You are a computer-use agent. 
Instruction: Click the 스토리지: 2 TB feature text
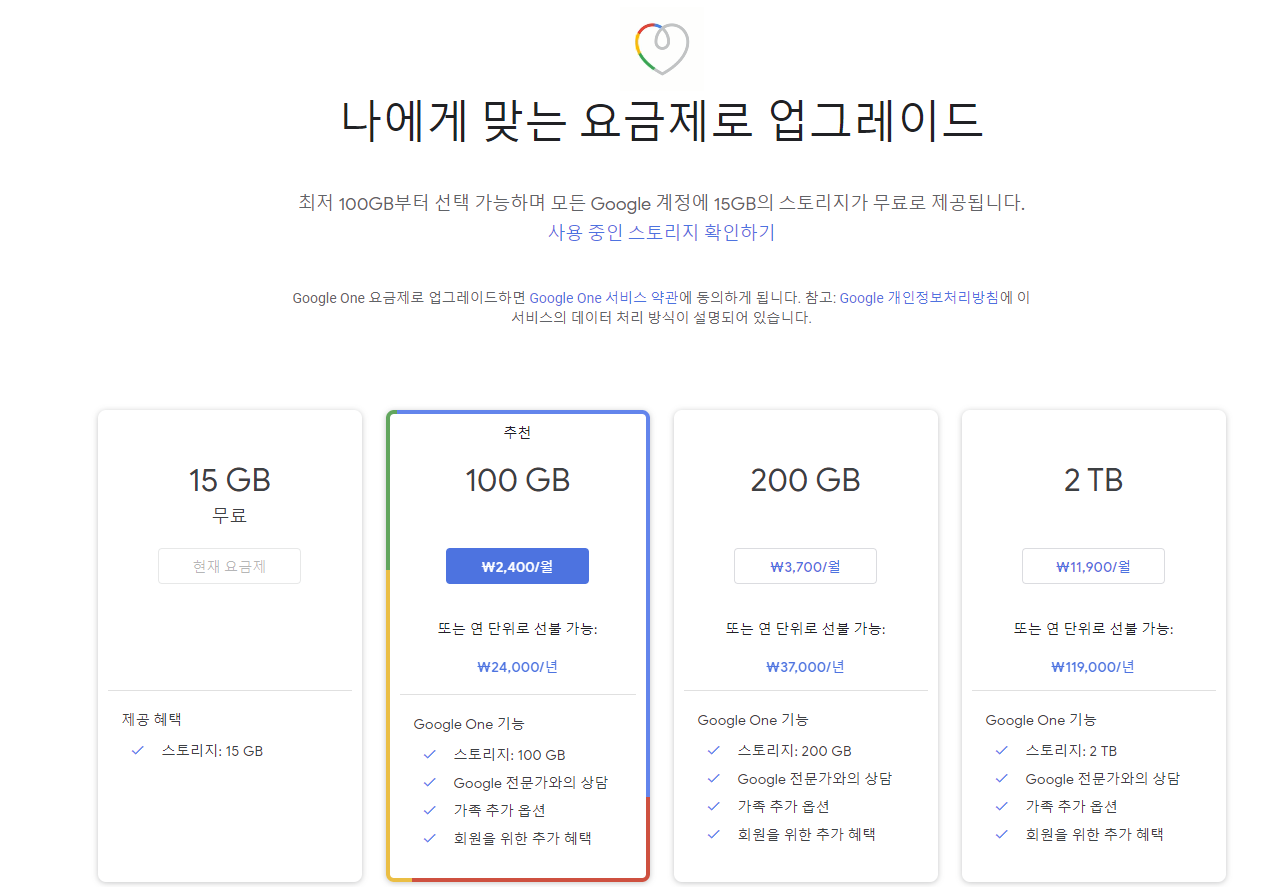click(1071, 751)
